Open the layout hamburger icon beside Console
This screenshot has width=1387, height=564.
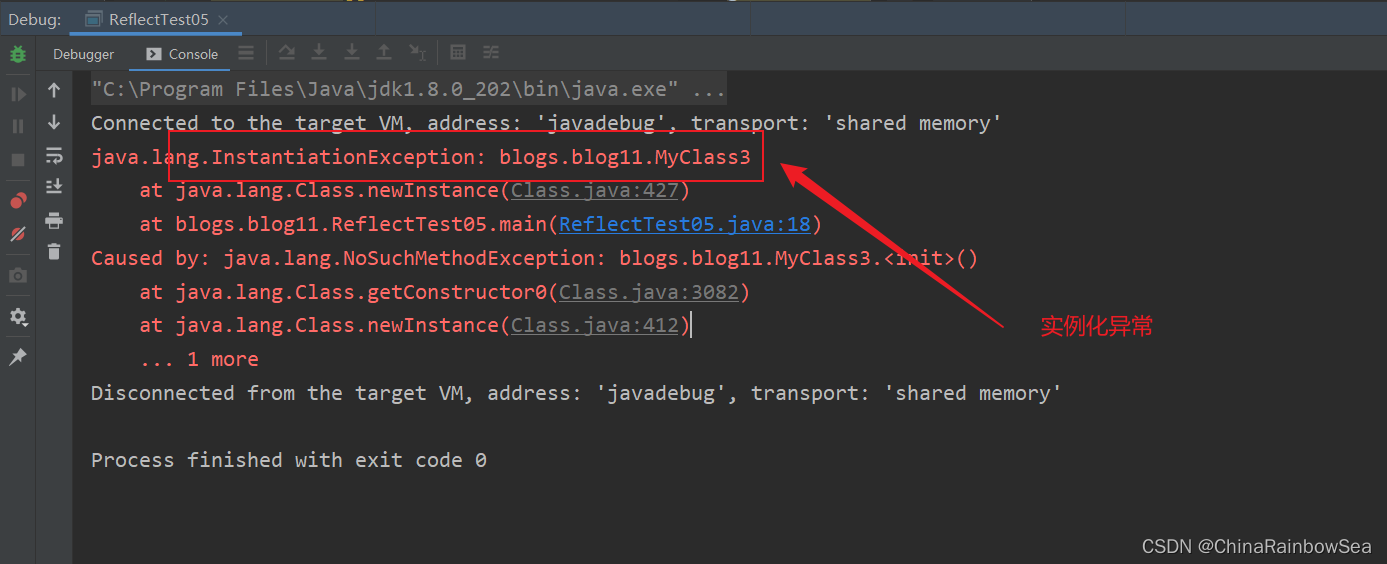(246, 53)
